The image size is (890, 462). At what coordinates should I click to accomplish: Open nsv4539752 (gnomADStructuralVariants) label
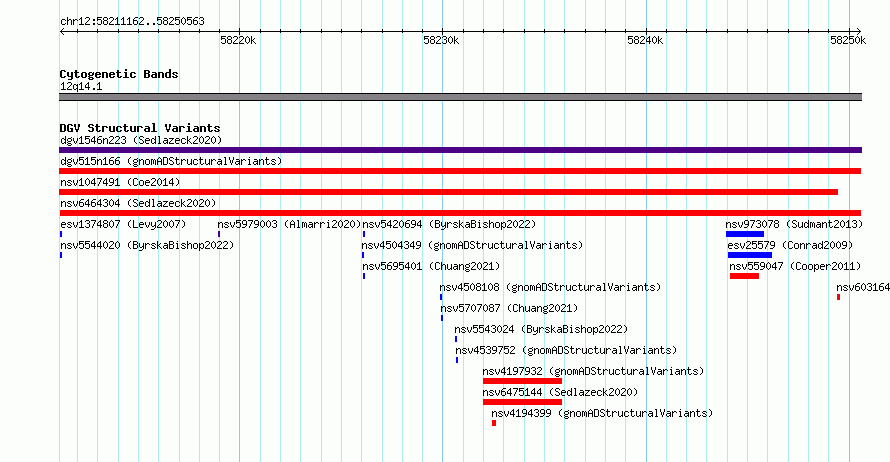coord(566,350)
